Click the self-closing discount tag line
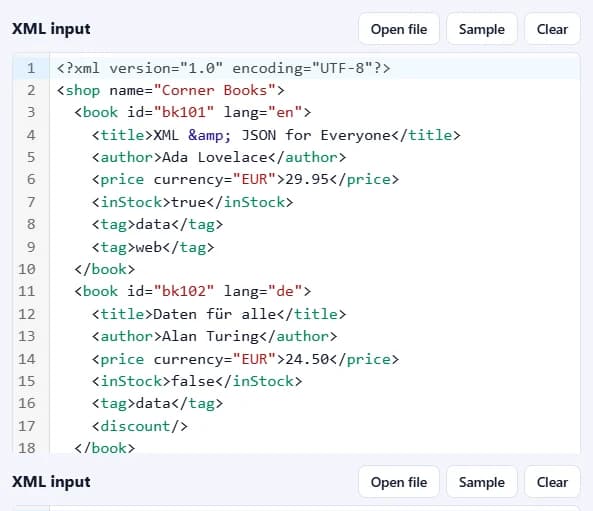Screen dimensions: 593x511 140,426
